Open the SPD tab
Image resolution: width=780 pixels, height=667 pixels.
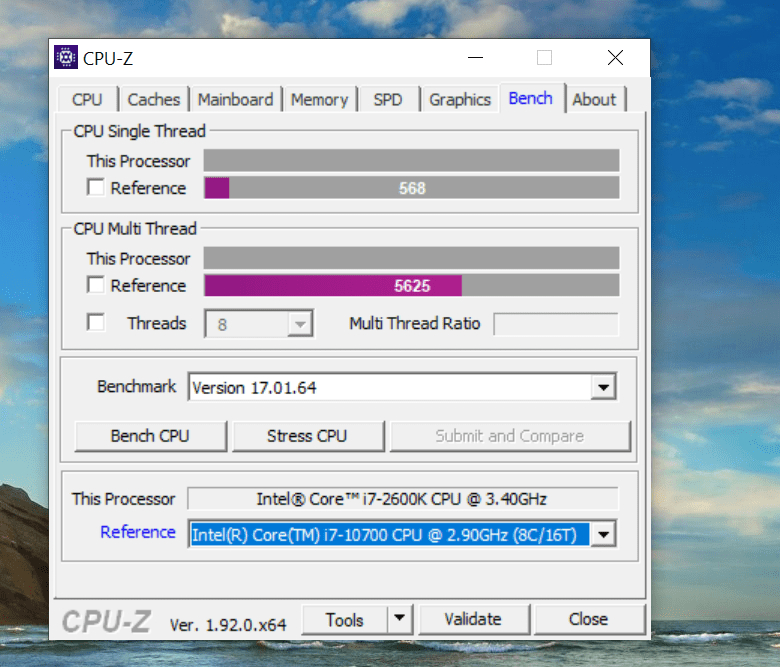[x=389, y=99]
